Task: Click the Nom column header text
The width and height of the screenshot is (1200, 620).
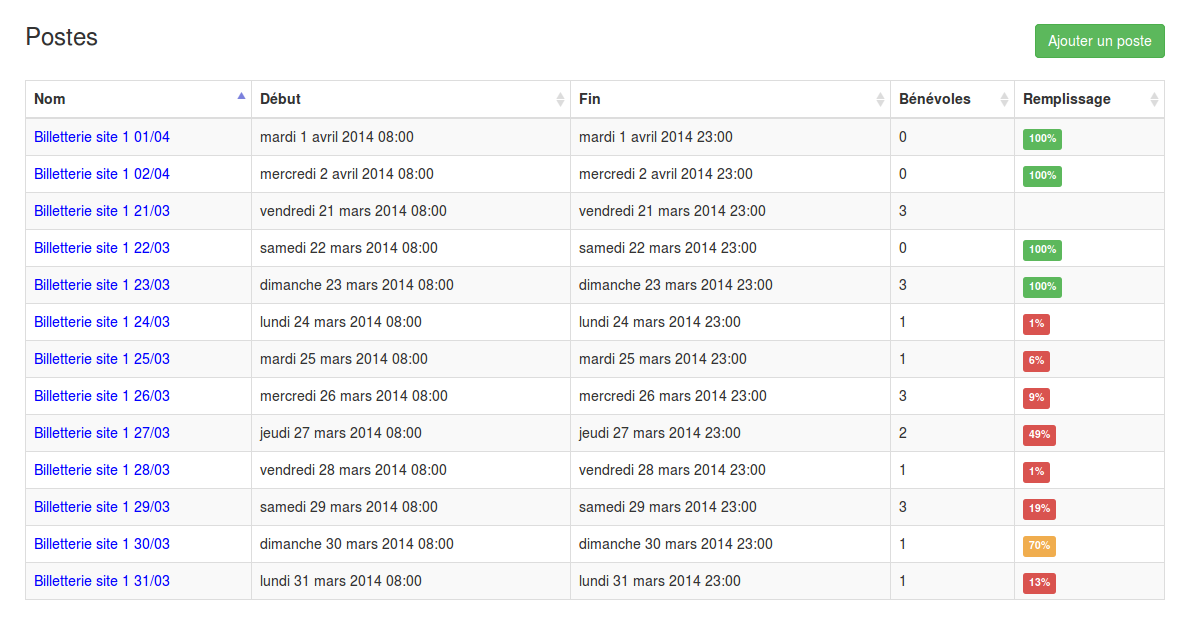Action: [x=50, y=99]
